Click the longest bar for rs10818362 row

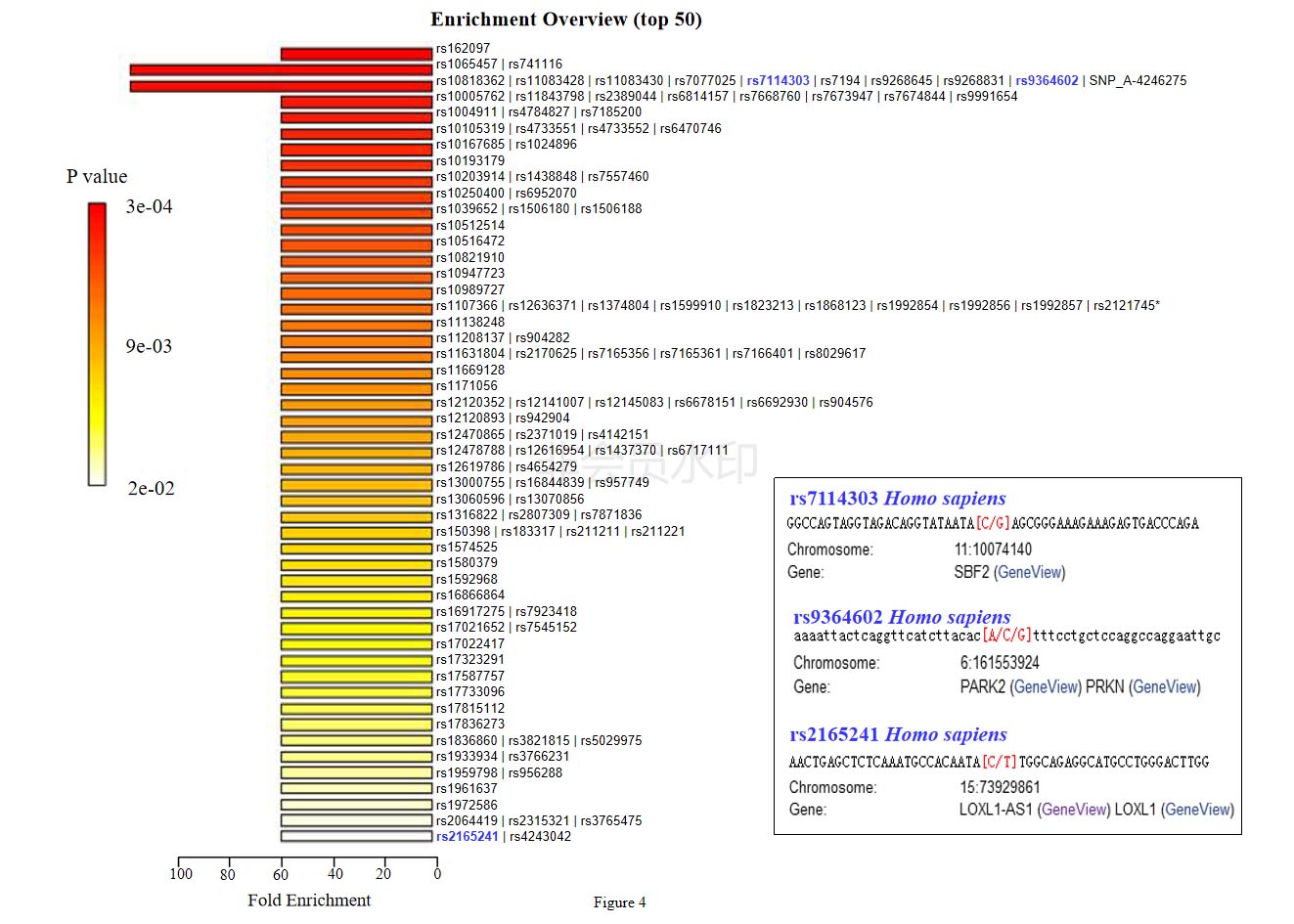281,69
